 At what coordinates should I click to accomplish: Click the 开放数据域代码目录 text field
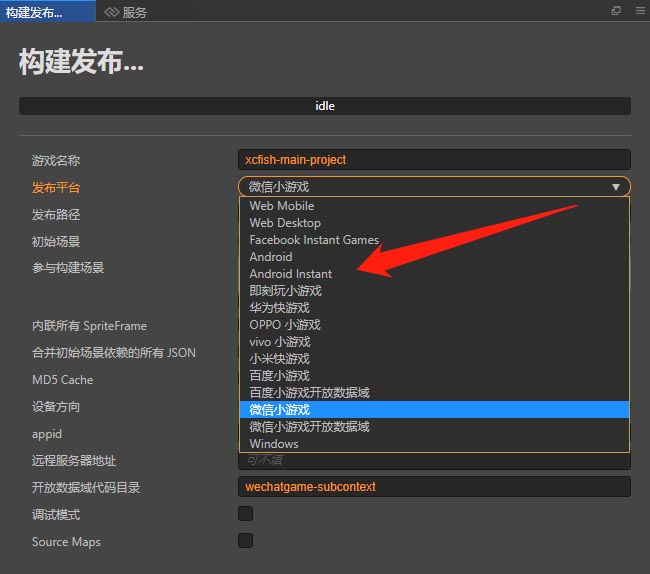[434, 487]
